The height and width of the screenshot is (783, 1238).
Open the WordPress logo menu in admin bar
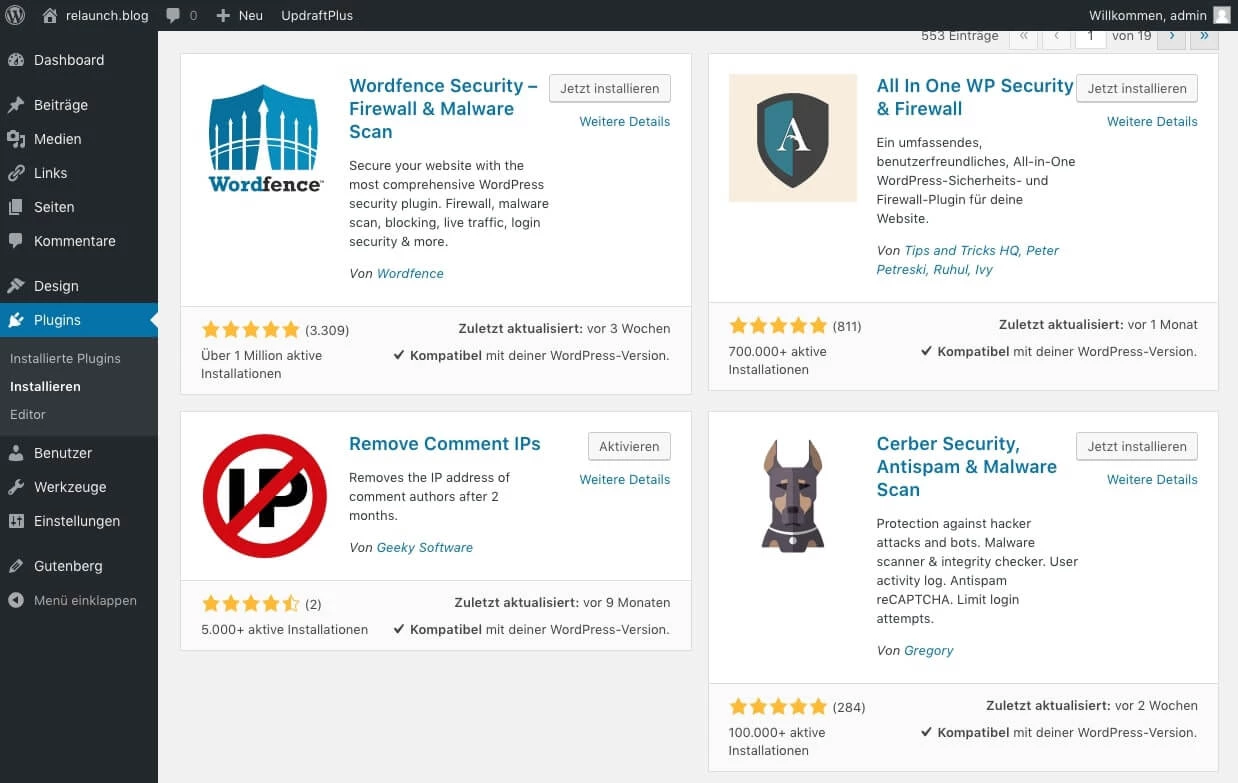tap(14, 15)
